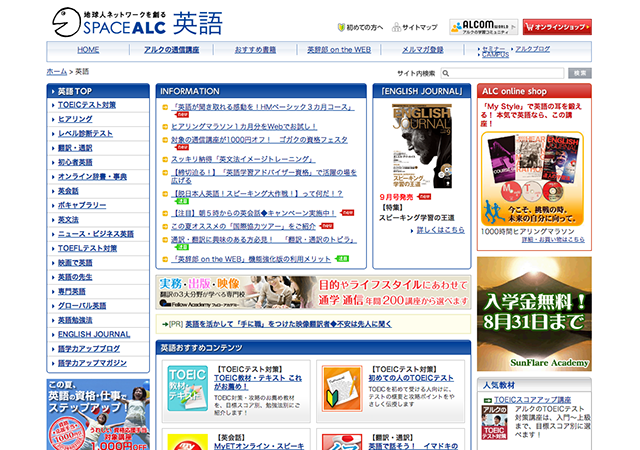Open 翻訳・通訳 in sidebar

pos(75,148)
